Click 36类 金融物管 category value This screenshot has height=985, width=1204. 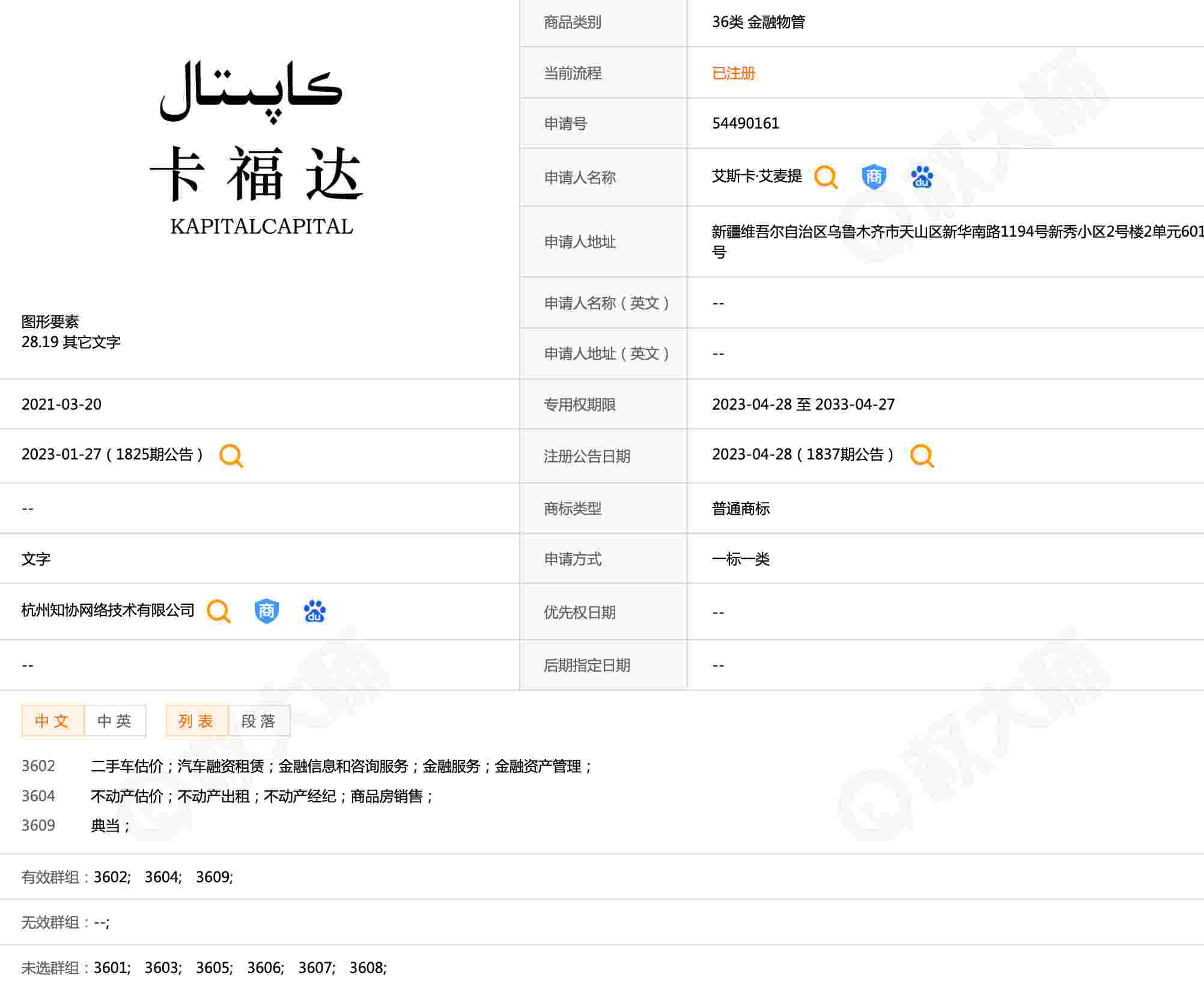point(758,22)
